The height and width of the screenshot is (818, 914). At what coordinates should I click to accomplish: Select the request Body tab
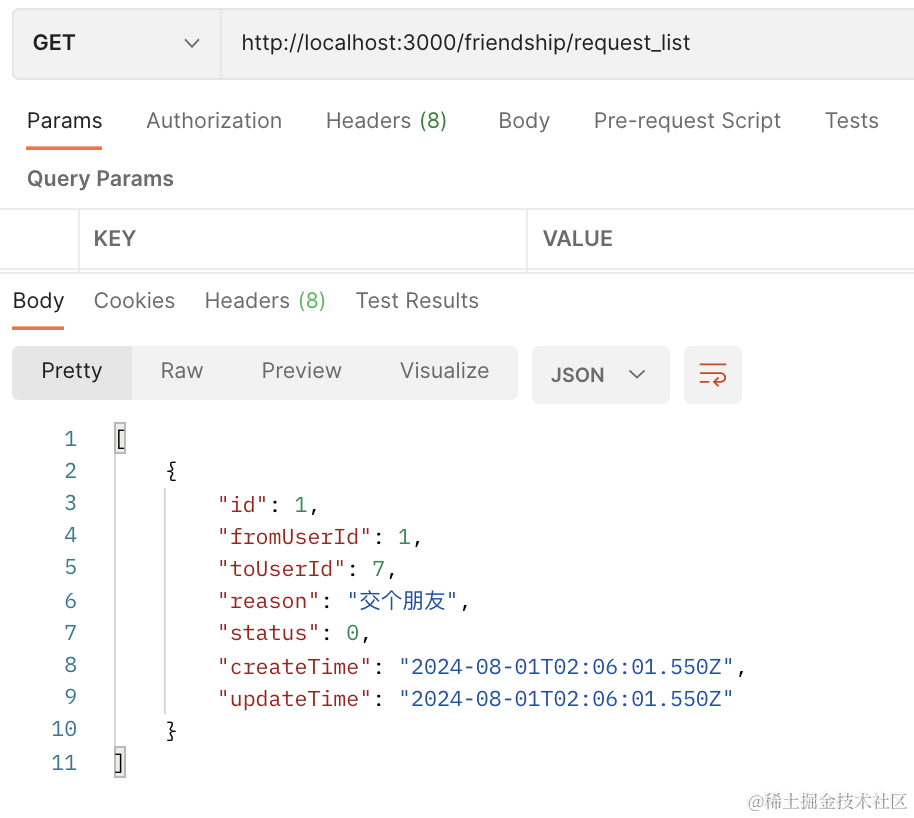[x=524, y=121]
